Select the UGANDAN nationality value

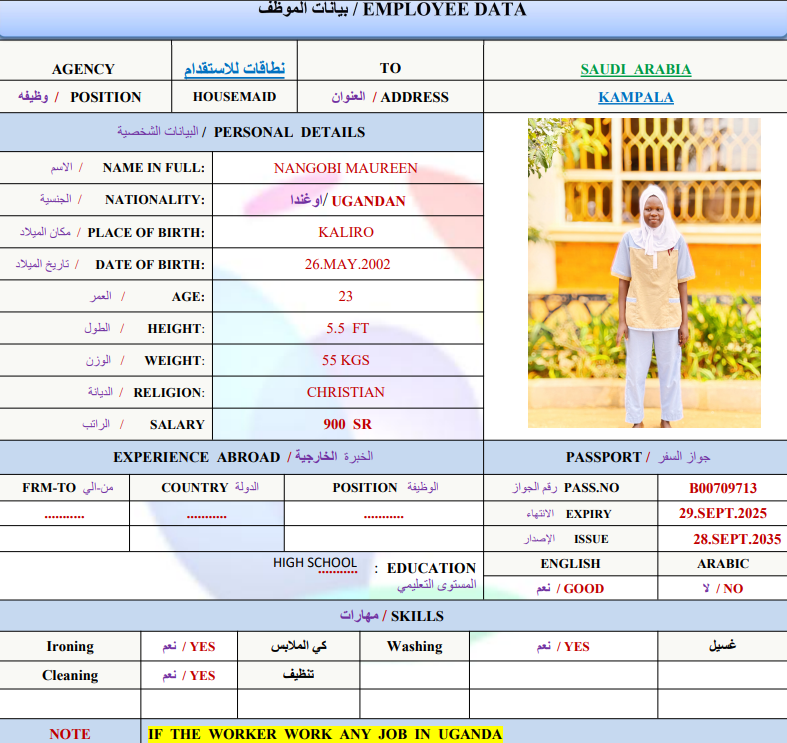[368, 201]
